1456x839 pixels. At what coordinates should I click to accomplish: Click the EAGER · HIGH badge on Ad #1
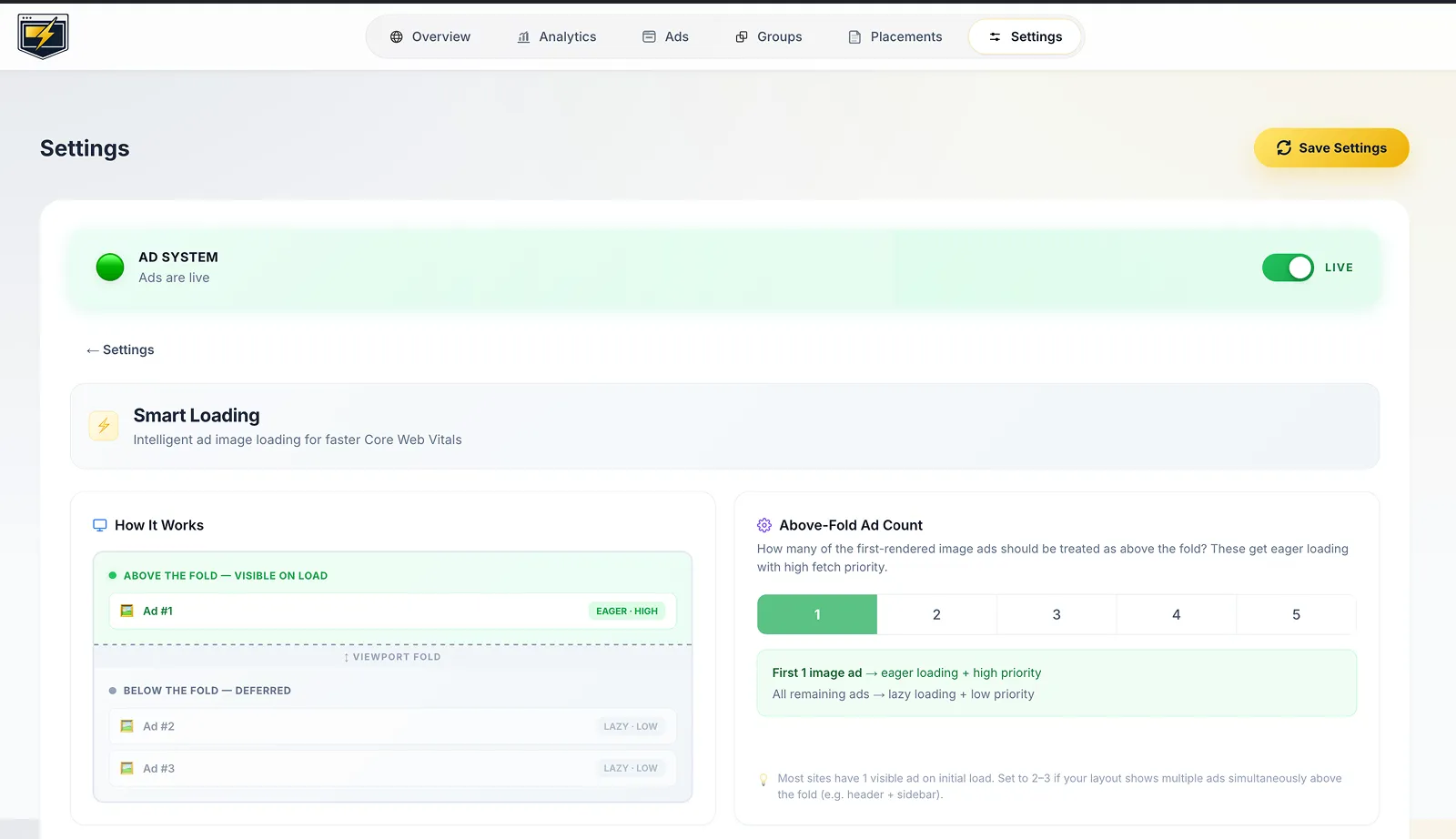point(627,611)
